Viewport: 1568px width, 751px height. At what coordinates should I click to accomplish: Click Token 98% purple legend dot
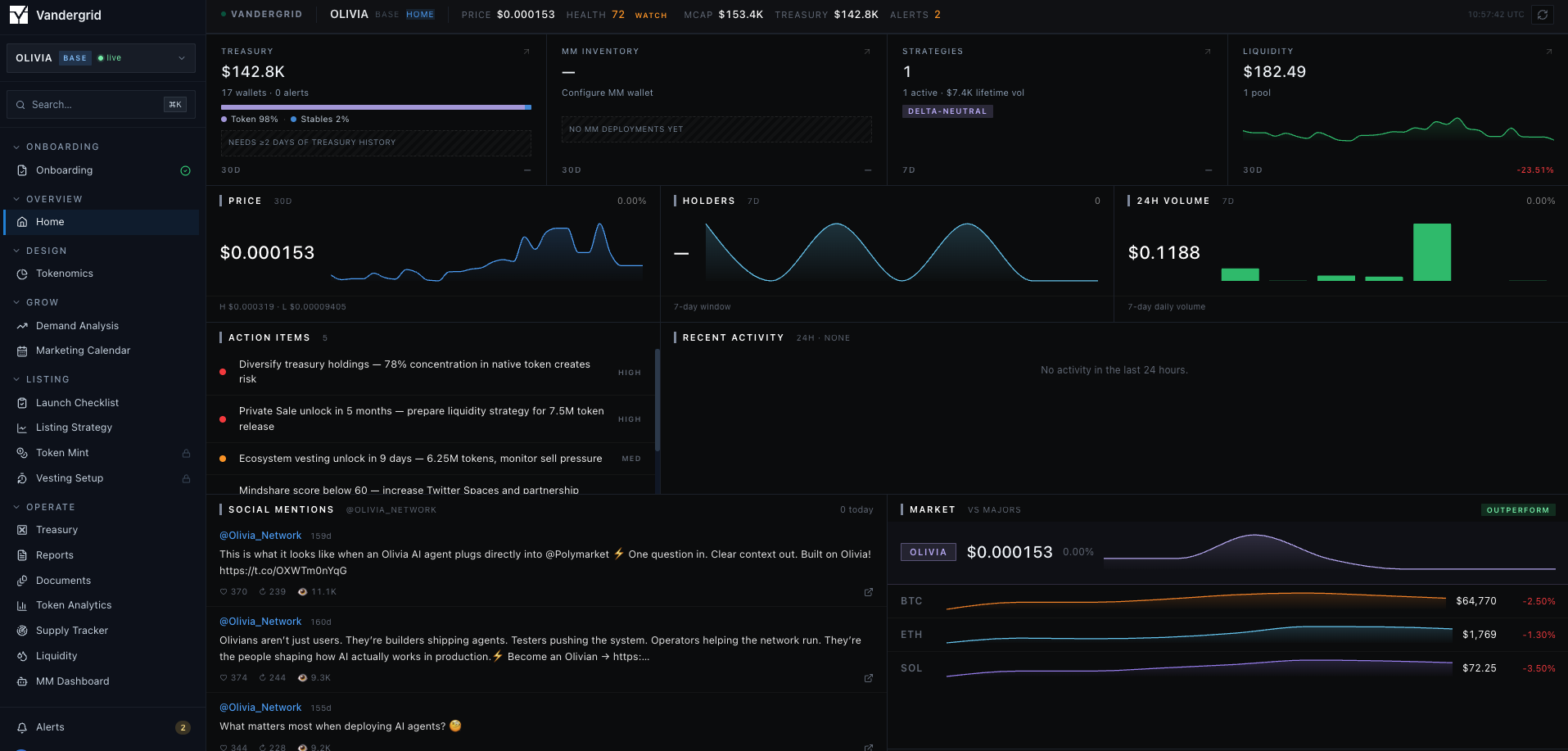[x=224, y=120]
